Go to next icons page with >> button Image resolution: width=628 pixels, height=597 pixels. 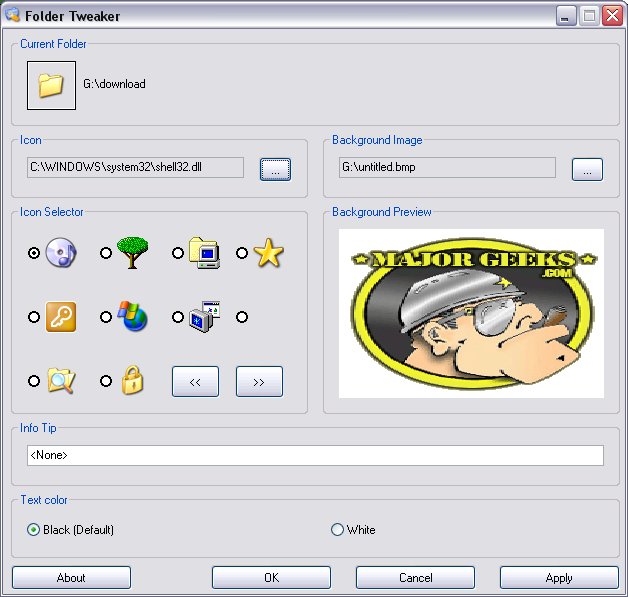click(259, 381)
